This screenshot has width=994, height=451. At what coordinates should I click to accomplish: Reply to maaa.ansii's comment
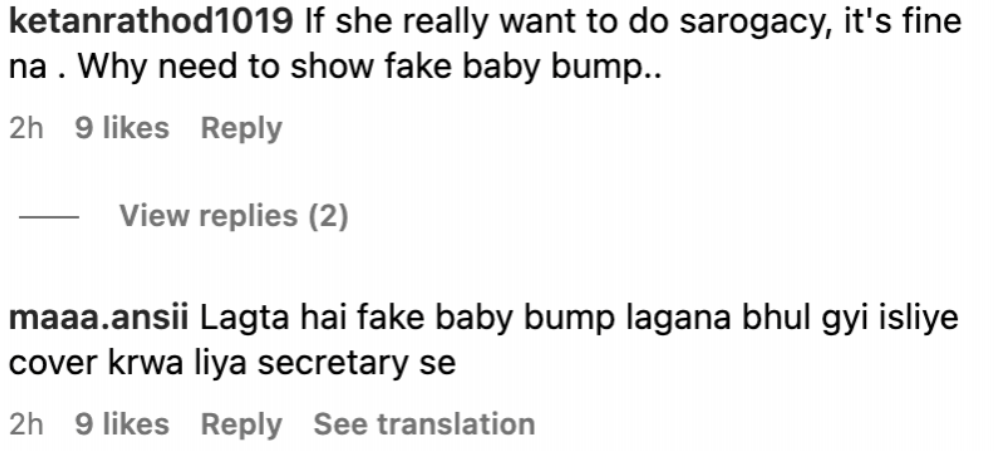point(241,424)
